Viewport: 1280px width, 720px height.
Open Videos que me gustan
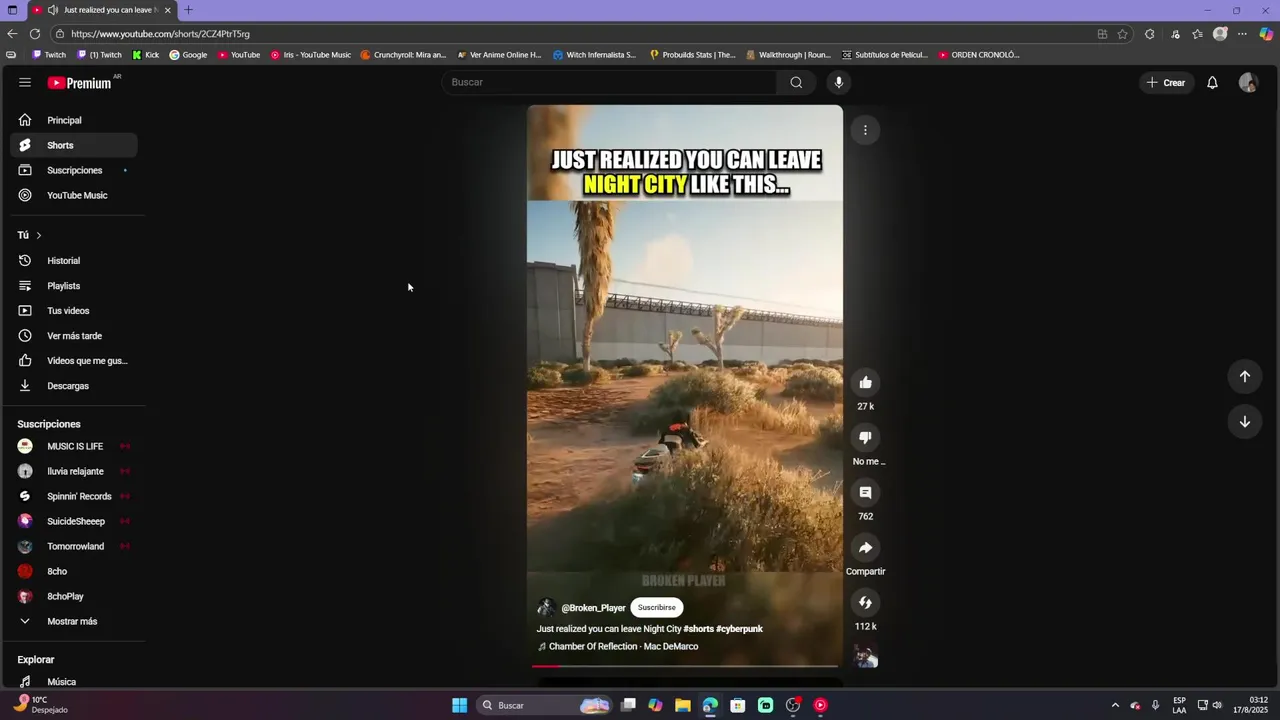(74, 361)
